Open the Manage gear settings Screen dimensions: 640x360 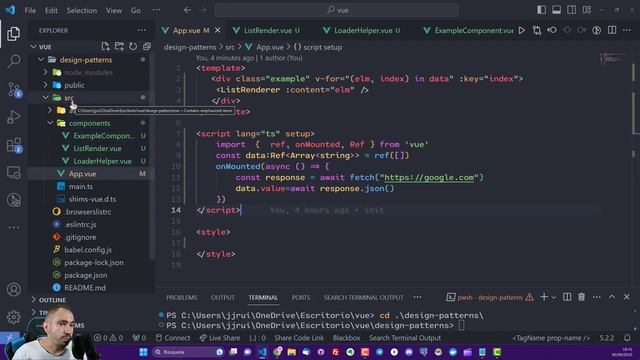(13, 317)
